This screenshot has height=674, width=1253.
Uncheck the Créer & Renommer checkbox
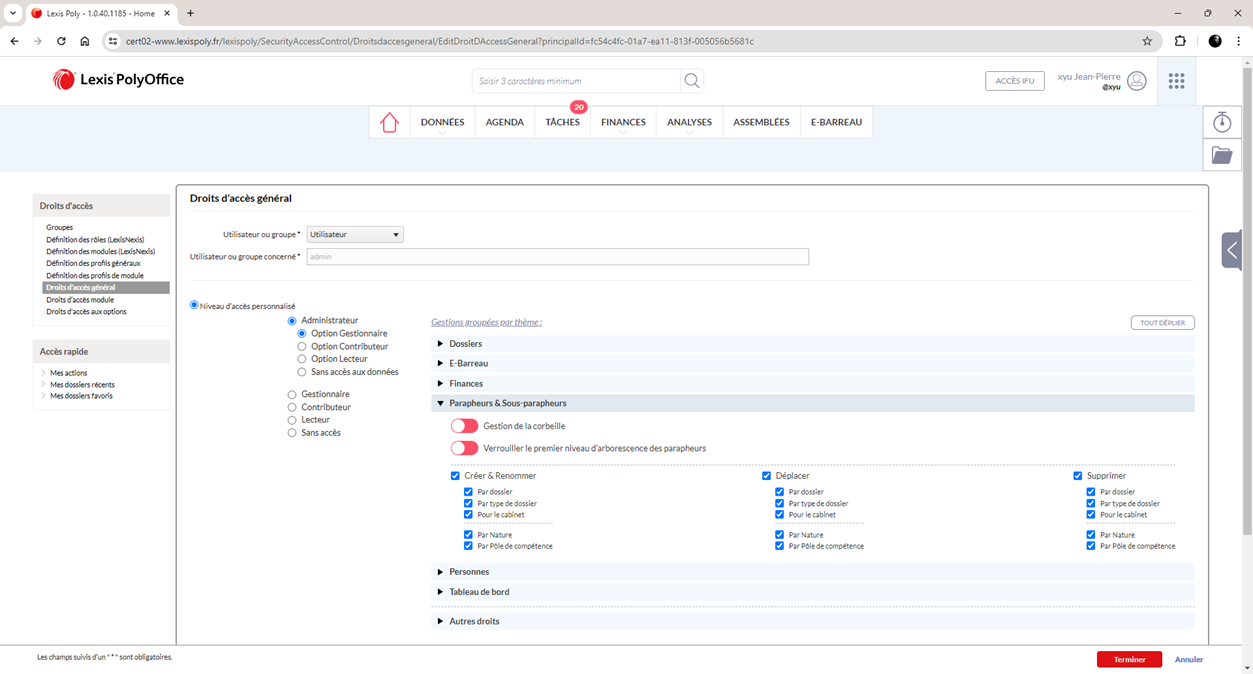tap(456, 476)
